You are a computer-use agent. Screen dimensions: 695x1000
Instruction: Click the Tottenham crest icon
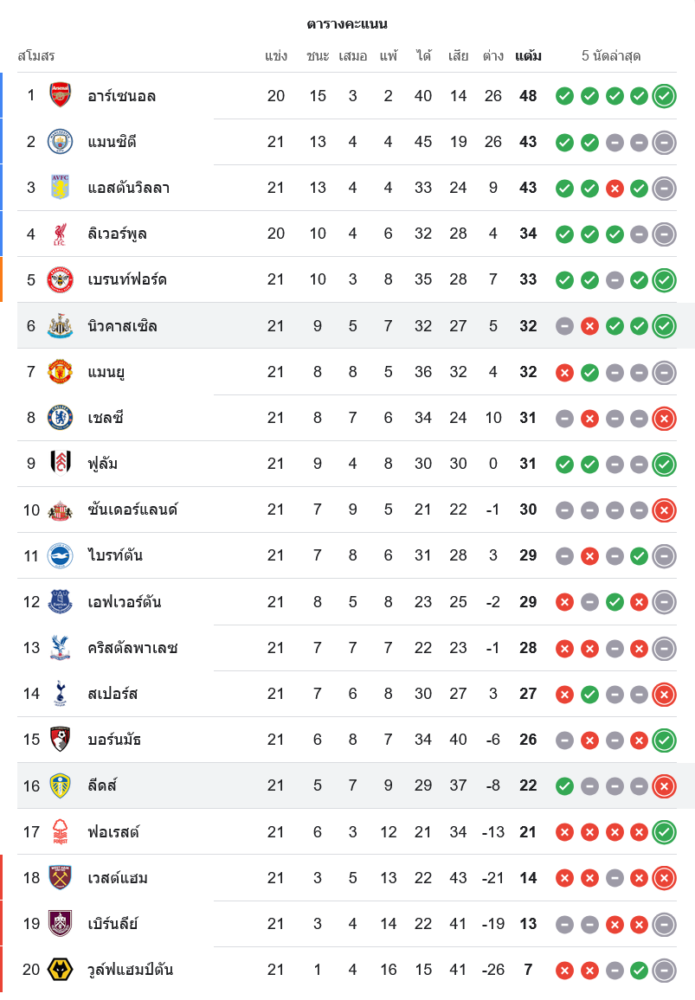[61, 694]
